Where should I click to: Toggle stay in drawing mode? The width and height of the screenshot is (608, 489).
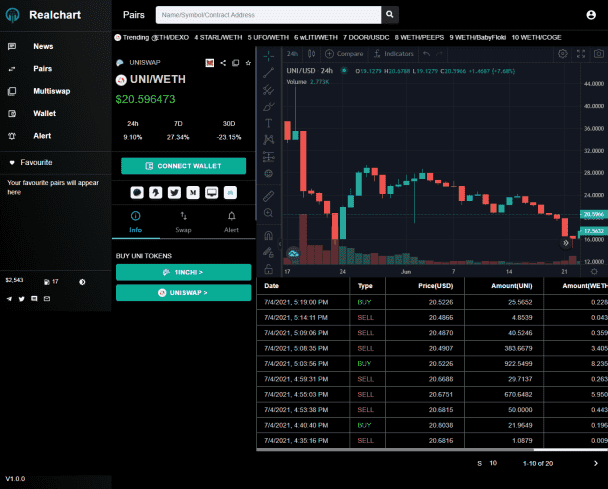coord(268,252)
